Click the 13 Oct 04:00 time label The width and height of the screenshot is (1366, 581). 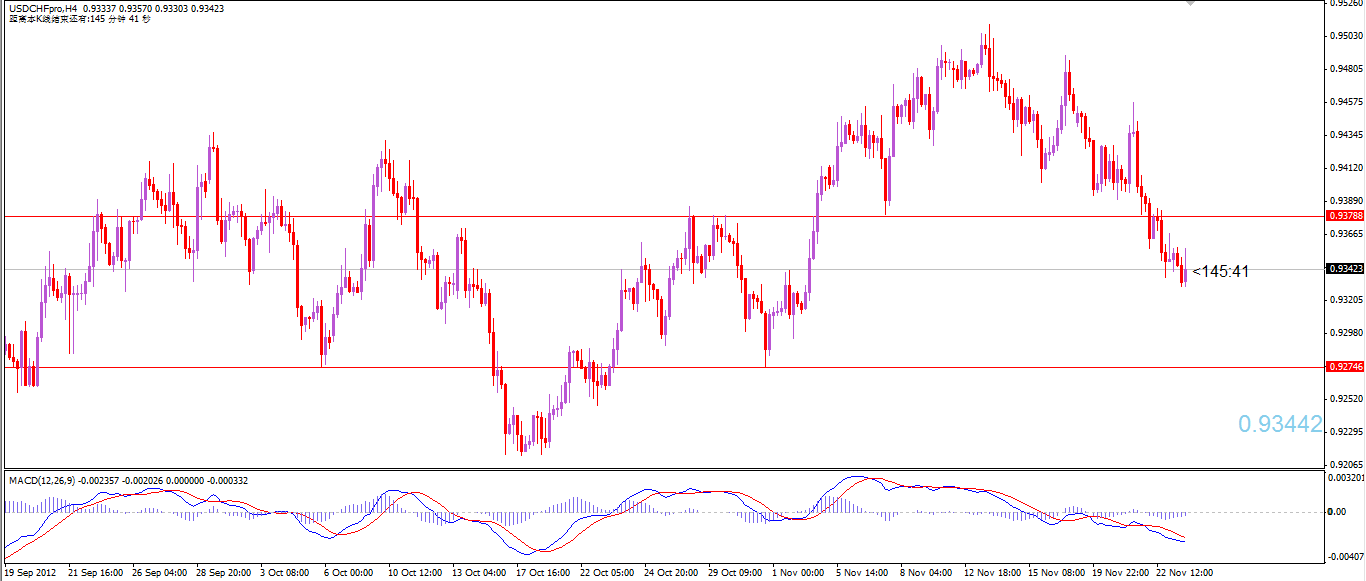[479, 573]
